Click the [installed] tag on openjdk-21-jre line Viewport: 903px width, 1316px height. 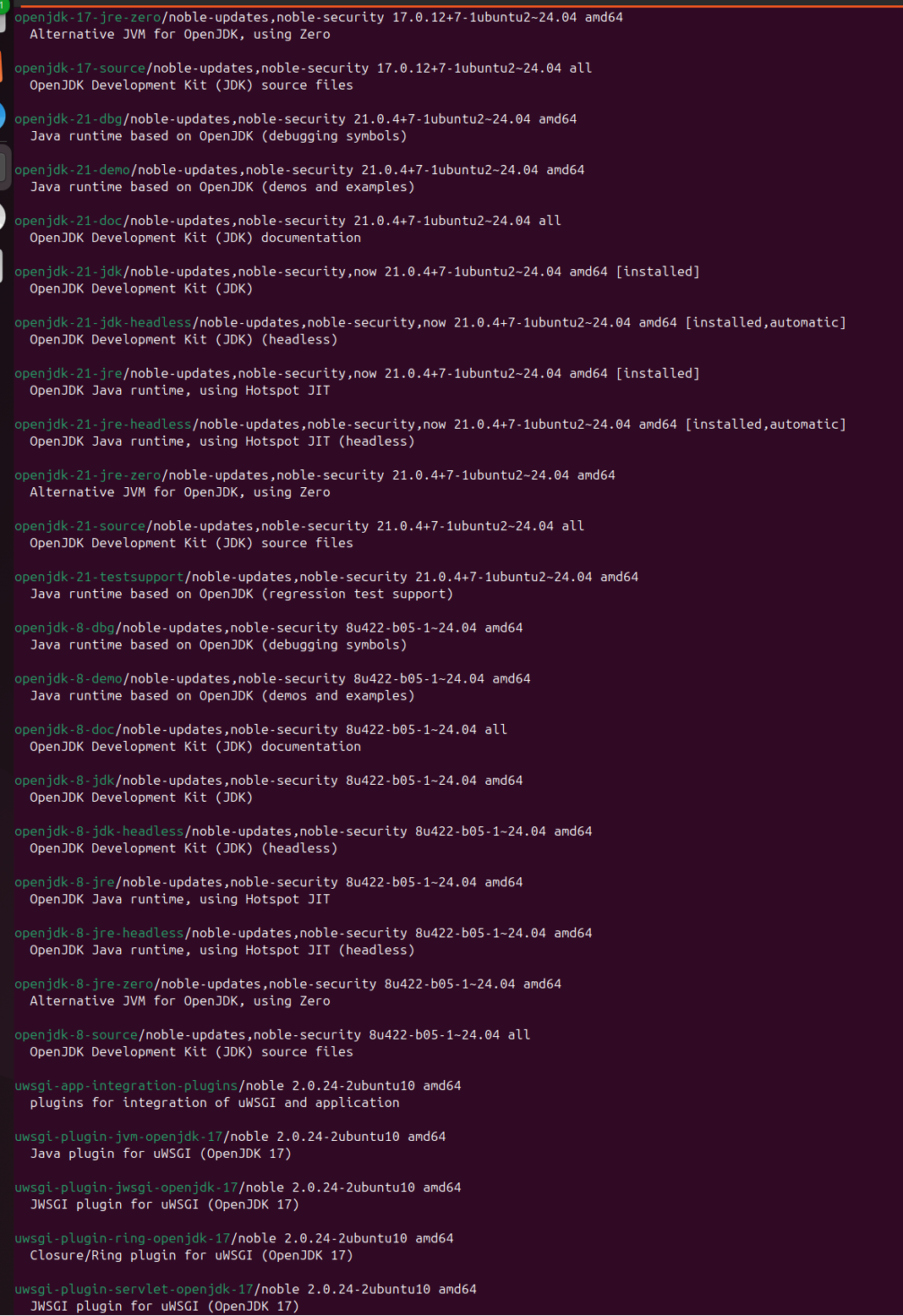click(x=658, y=373)
